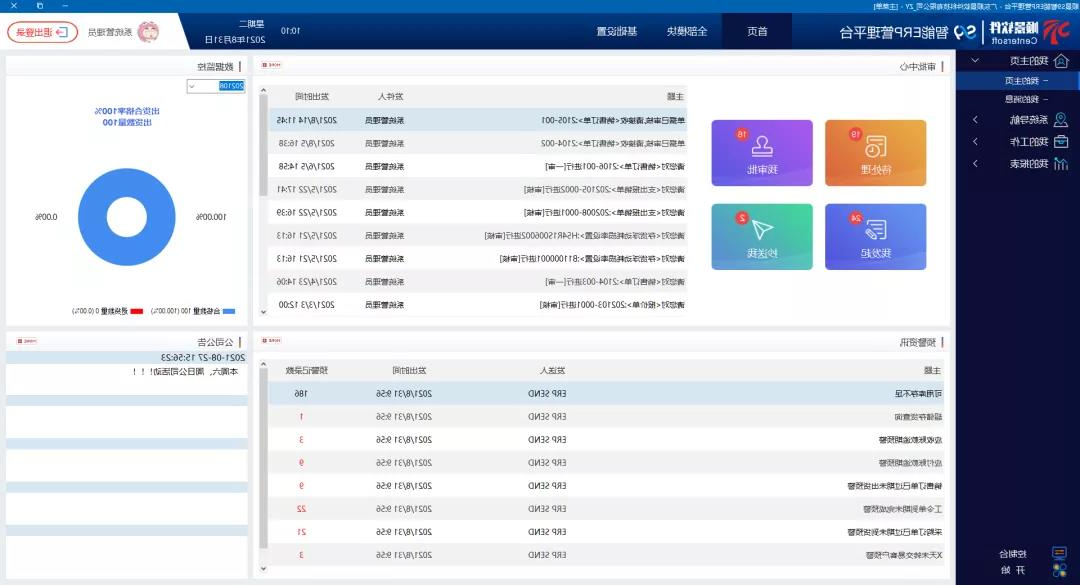Switch to the 全部模块 tab
The image size is (1080, 585).
click(687, 31)
